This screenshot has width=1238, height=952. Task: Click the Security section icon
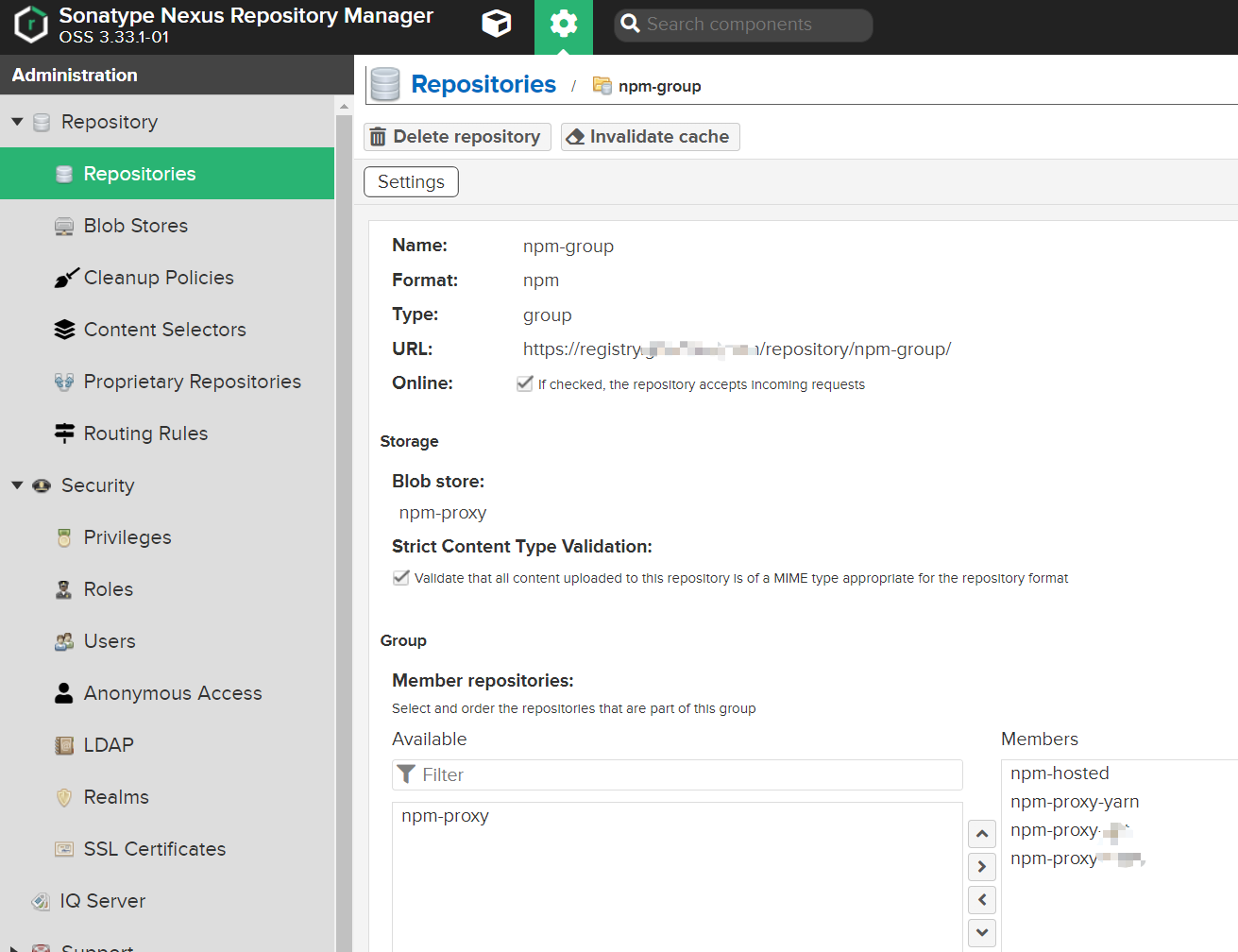(x=42, y=485)
